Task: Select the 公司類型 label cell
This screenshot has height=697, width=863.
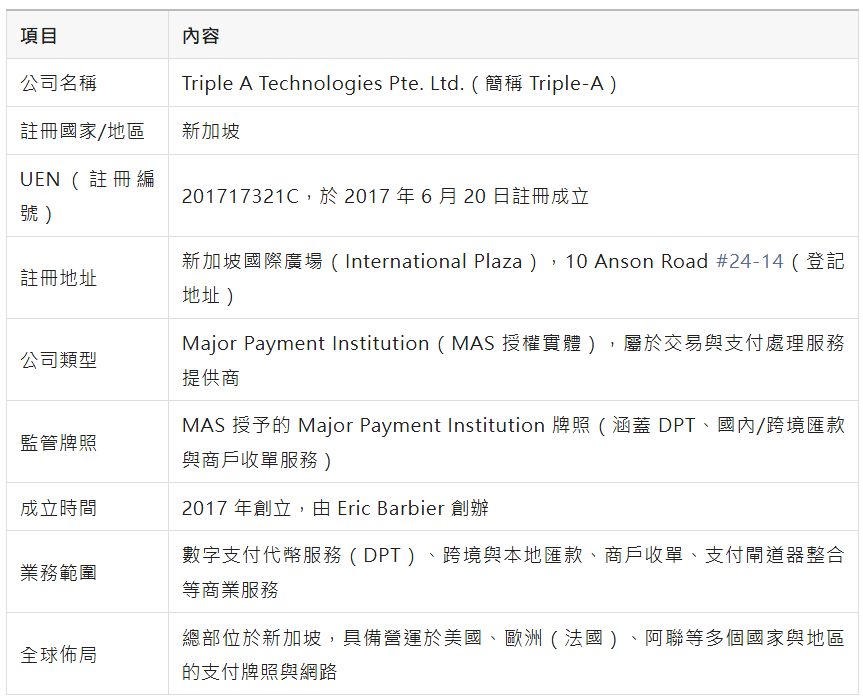Action: 59,361
